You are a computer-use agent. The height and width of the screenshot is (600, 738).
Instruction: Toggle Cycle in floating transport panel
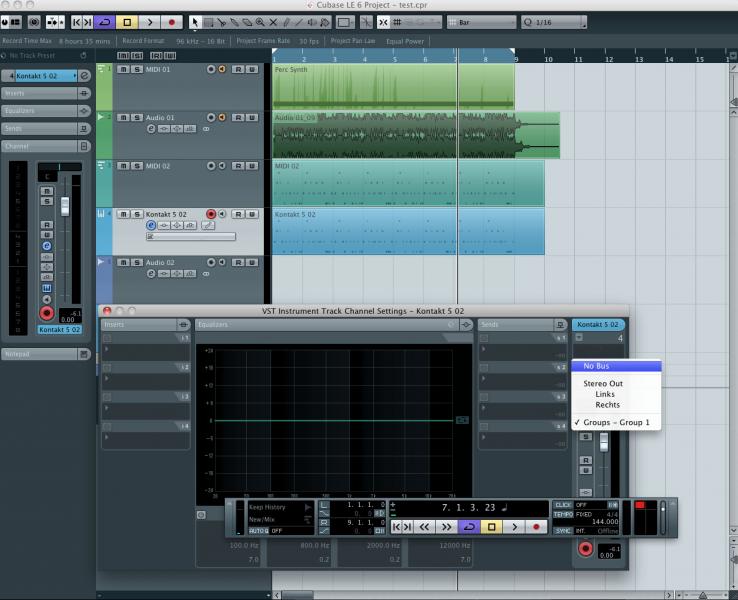(469, 527)
